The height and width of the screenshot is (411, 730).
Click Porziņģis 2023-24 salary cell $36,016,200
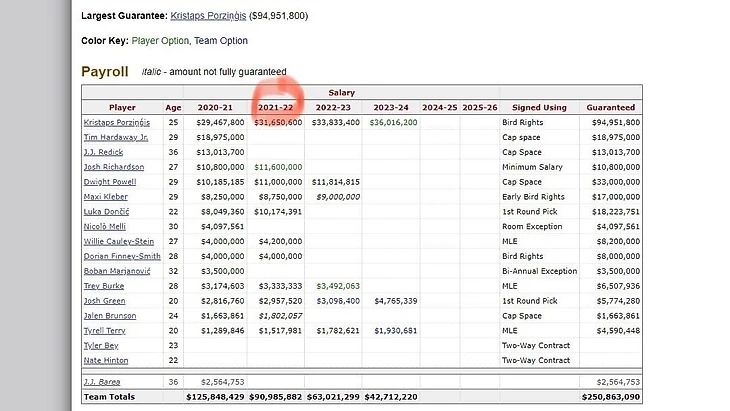pyautogui.click(x=393, y=122)
